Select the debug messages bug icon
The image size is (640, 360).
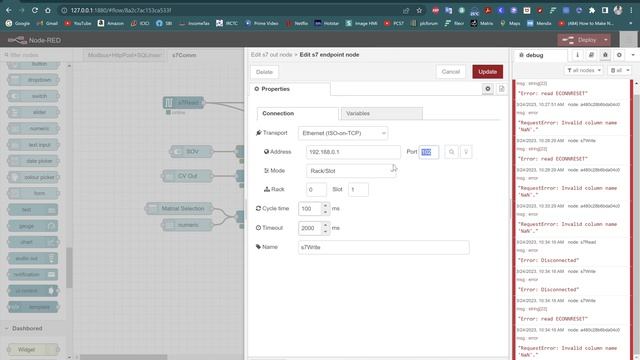[605, 55]
